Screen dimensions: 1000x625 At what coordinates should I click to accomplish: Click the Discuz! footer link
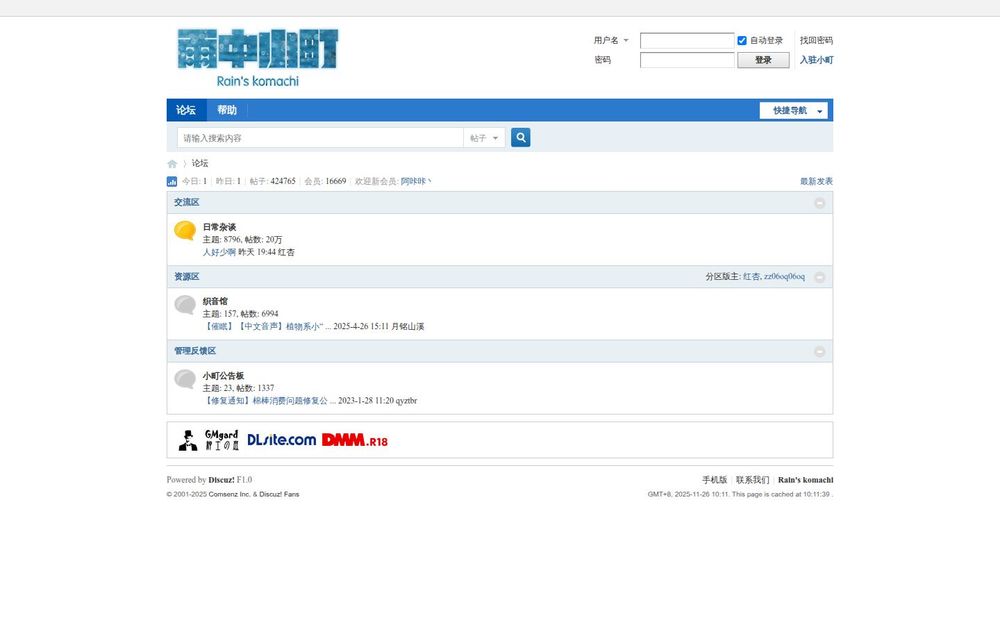(221, 480)
